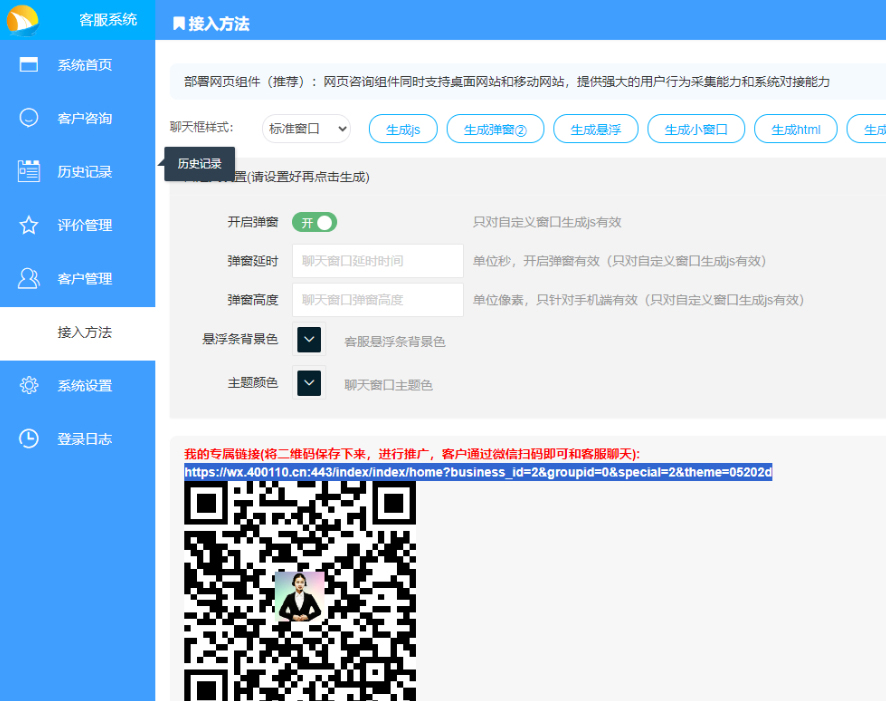This screenshot has height=701, width=886.
Task: Expand the 主题颜色 color picker dropdown
Action: (x=309, y=383)
